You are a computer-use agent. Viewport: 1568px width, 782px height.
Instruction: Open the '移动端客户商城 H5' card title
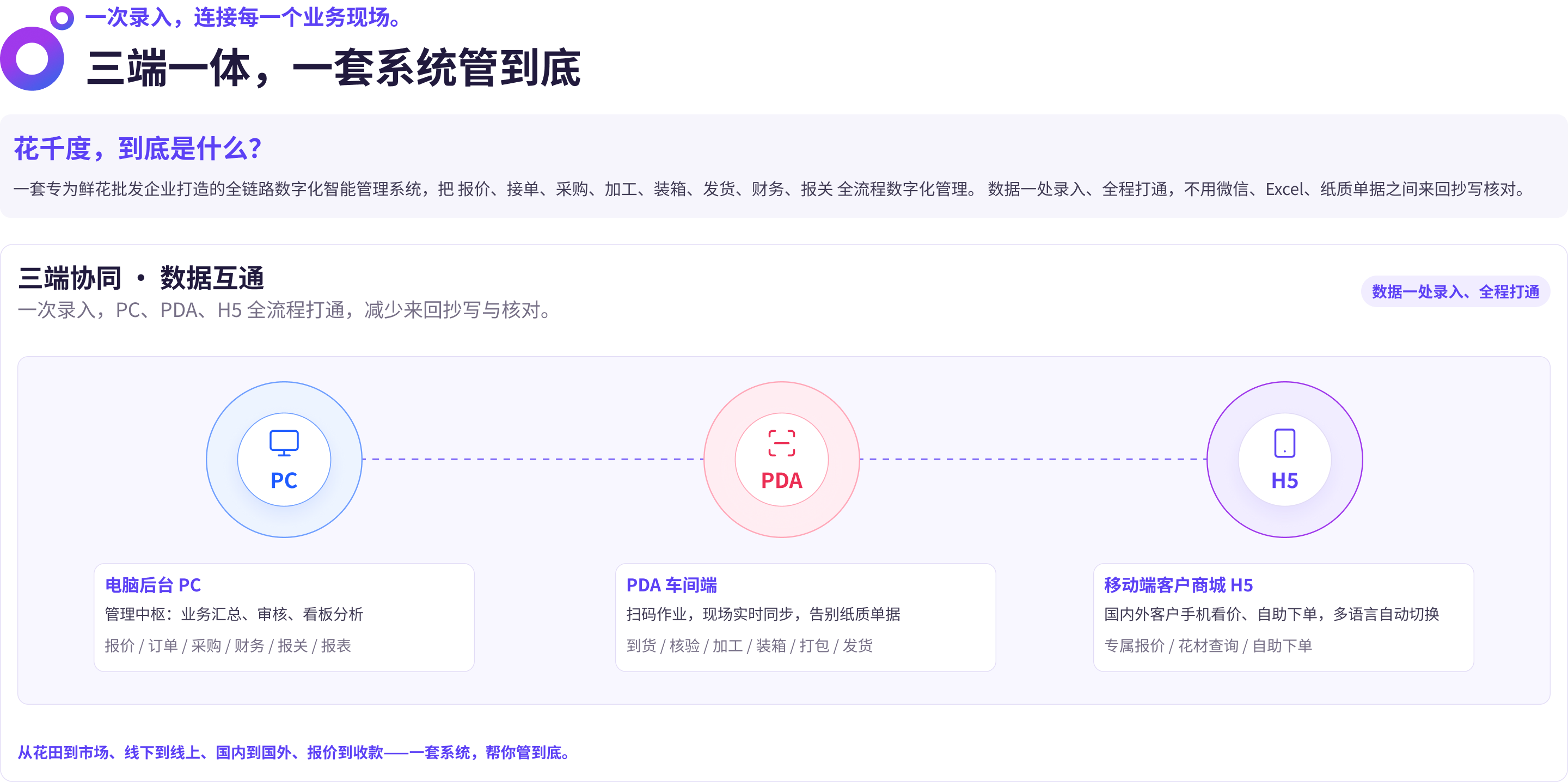[1178, 585]
